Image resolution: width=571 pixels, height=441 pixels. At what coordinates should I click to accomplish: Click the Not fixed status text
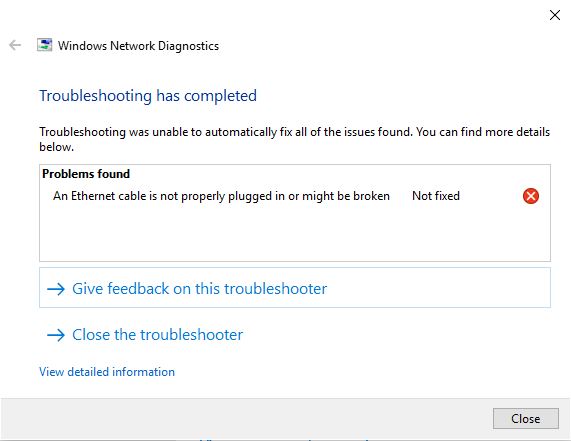(436, 196)
